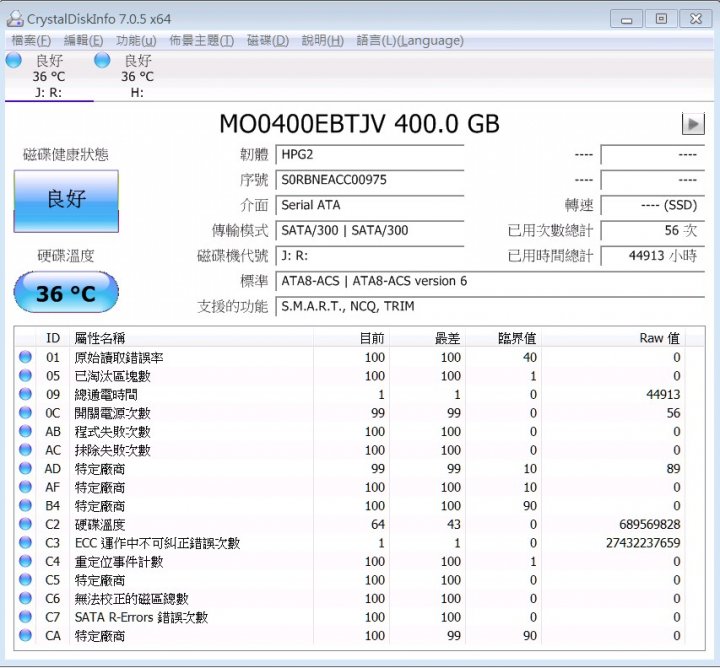Click the Raw 值 column header
Image resolution: width=720 pixels, height=668 pixels.
[x=613, y=338]
